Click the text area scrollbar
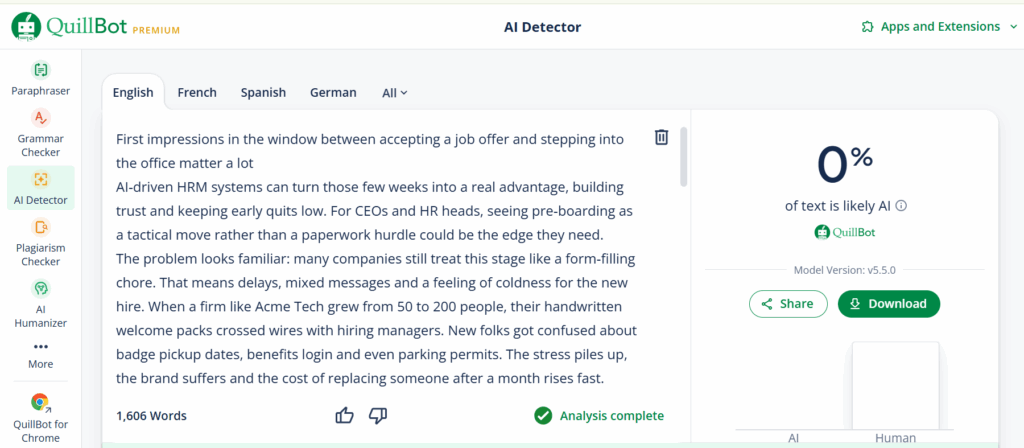1024x448 pixels. click(x=684, y=157)
